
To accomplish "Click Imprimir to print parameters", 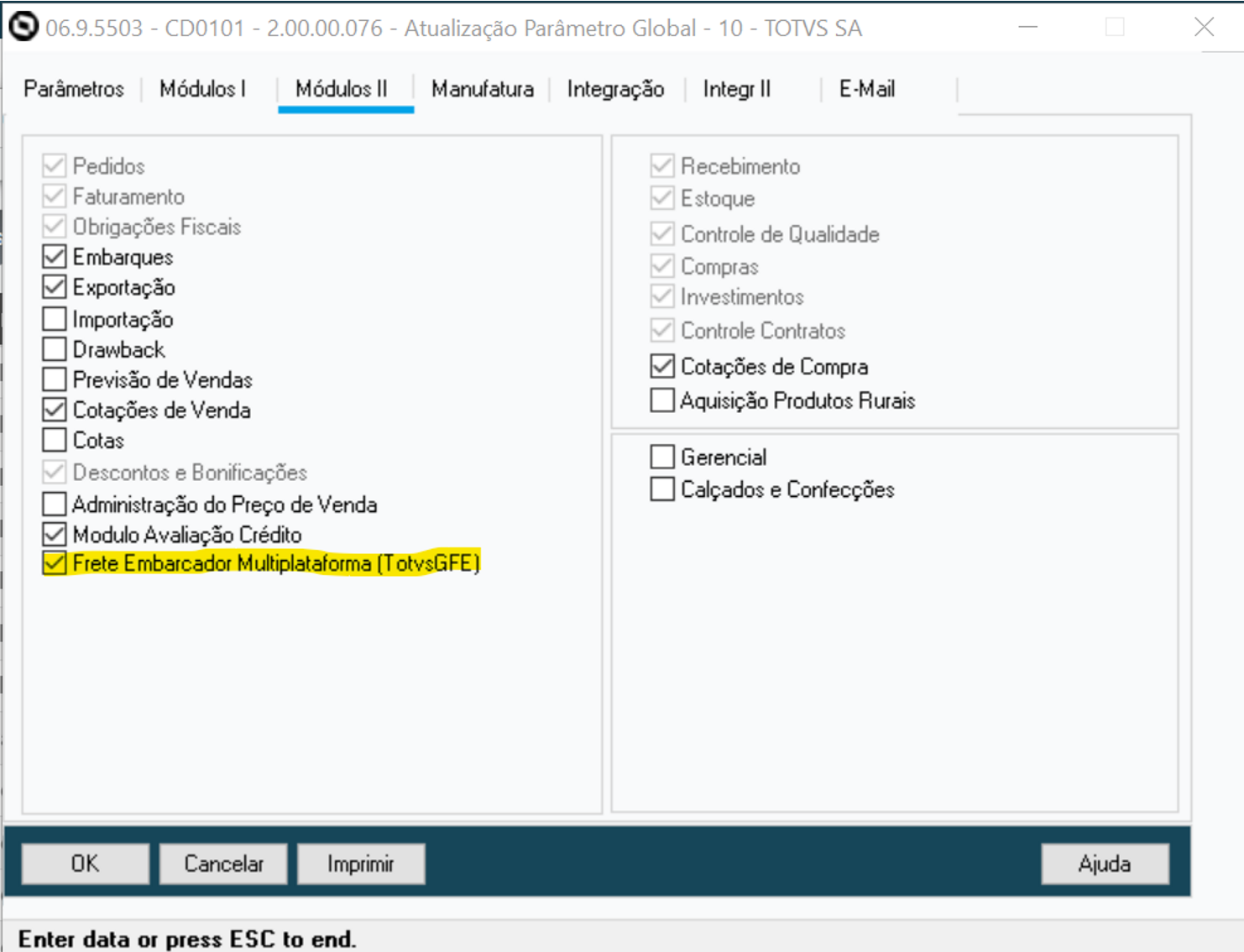I will [361, 864].
